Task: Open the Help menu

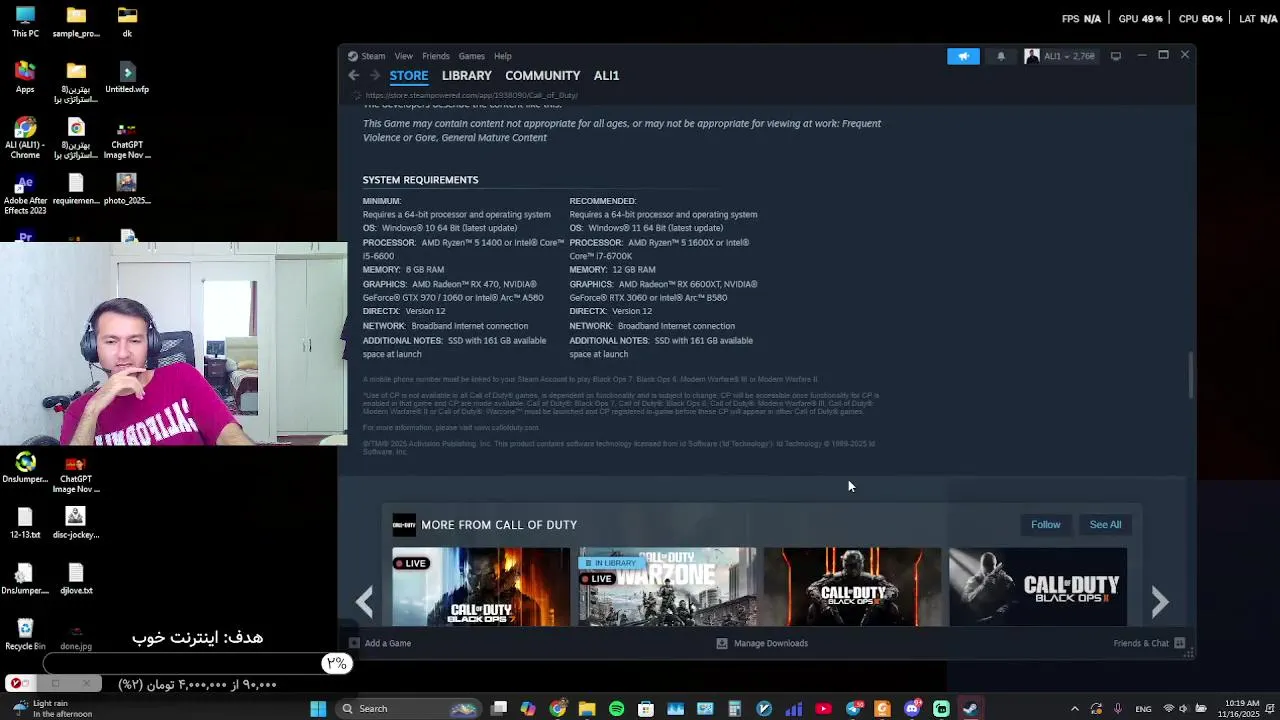Action: coord(502,56)
